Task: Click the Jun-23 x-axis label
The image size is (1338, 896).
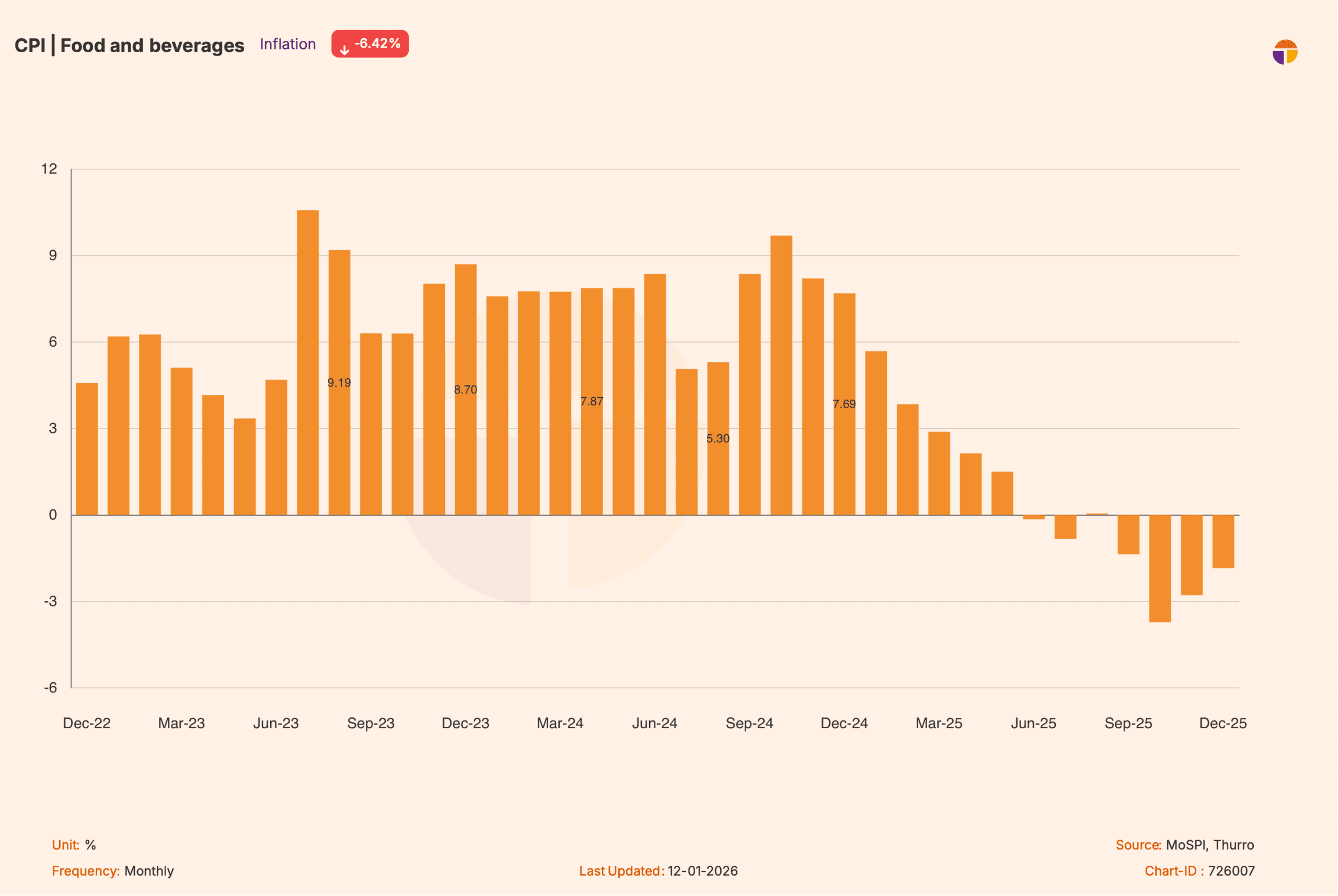Action: tap(276, 724)
